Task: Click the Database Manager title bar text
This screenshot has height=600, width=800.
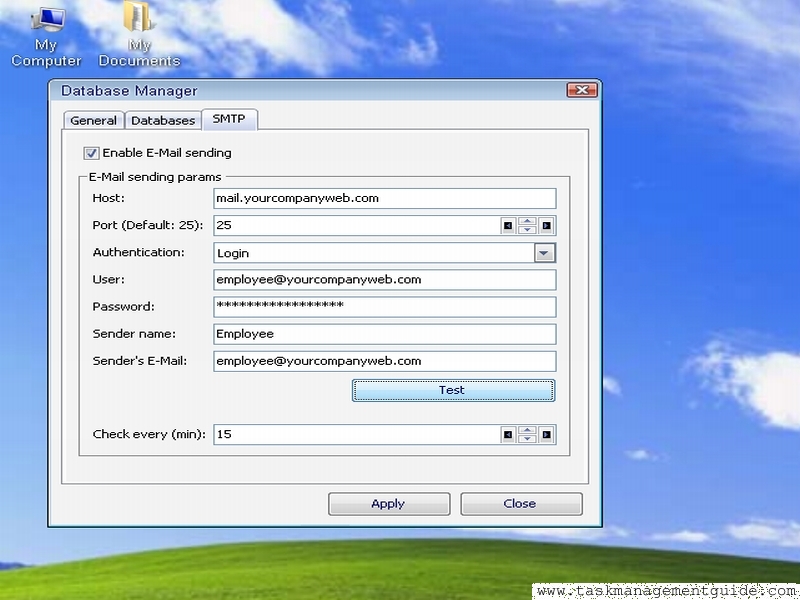Action: point(129,91)
